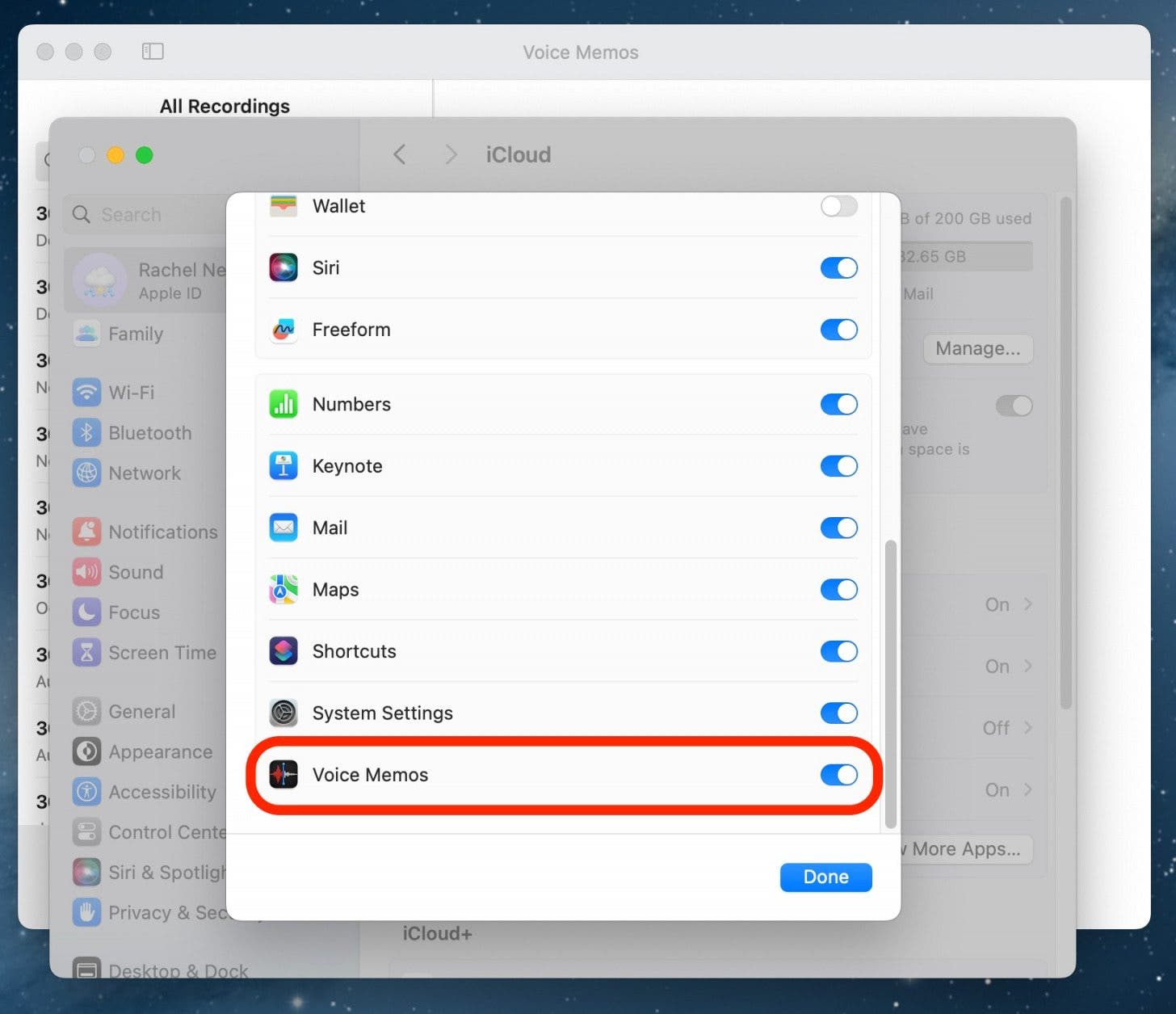Enable the Wallet iCloud toggle
This screenshot has height=1014, width=1176.
tap(838, 206)
